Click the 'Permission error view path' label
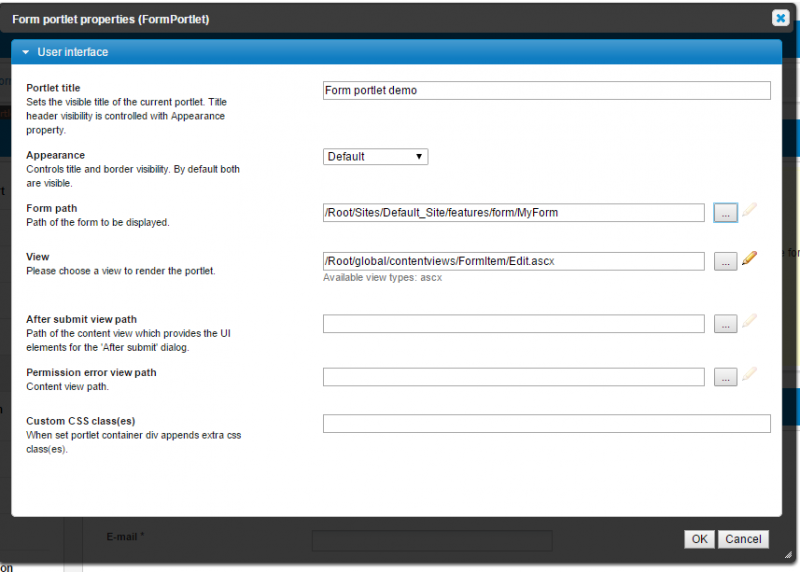 [91, 372]
